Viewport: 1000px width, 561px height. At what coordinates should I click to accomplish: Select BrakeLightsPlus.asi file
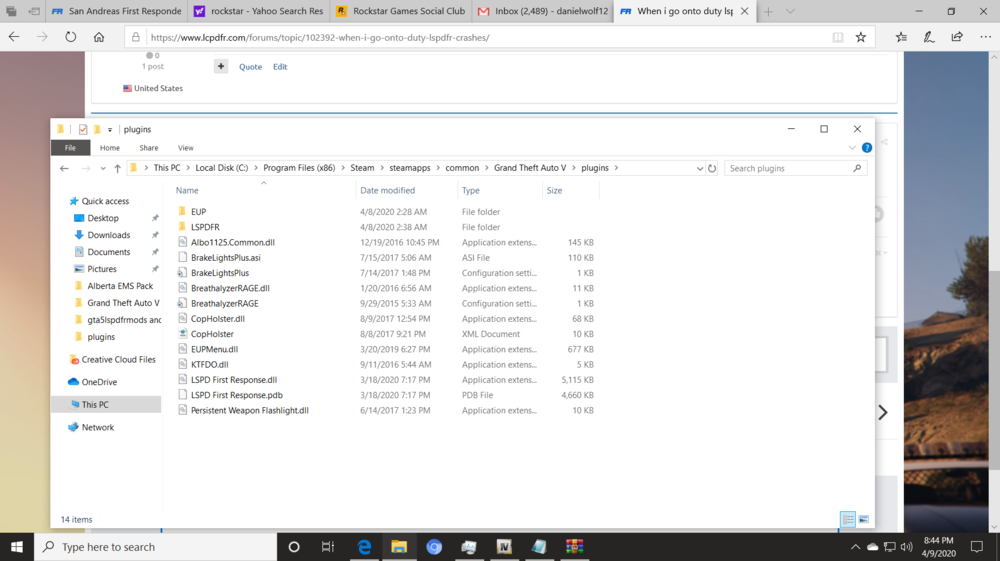tap(226, 258)
